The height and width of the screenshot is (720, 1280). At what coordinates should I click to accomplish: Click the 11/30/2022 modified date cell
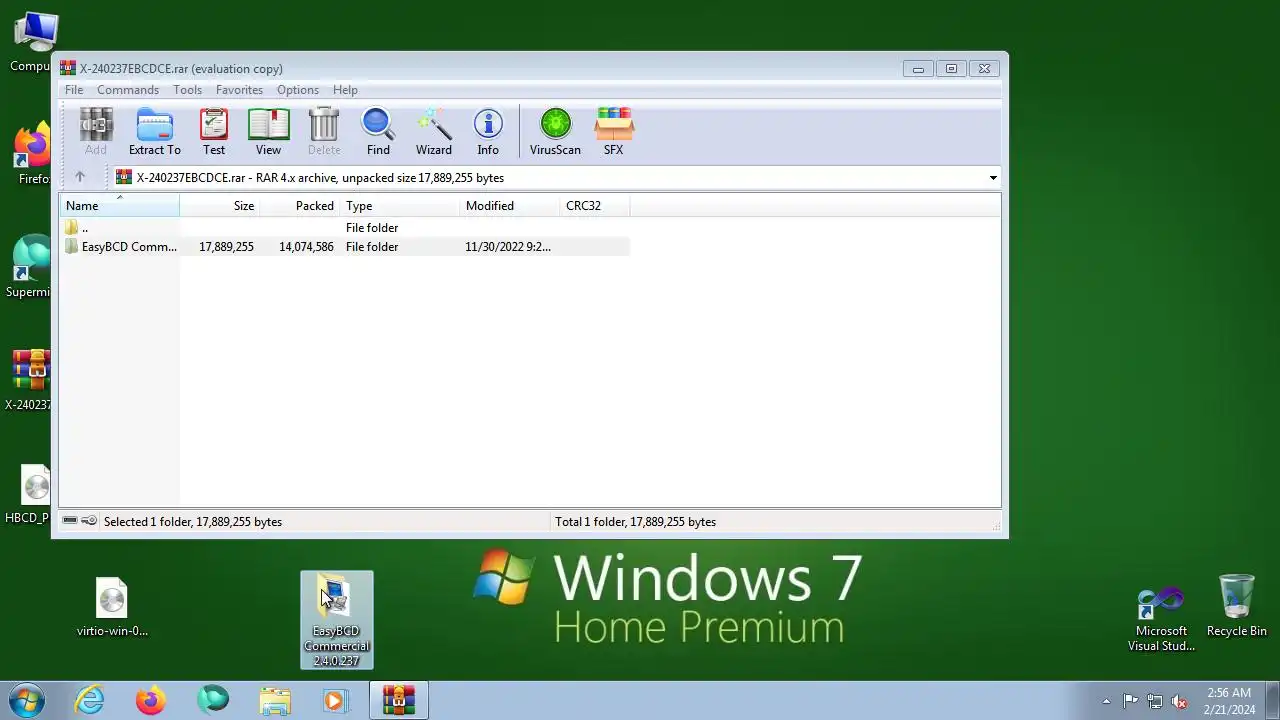(508, 246)
